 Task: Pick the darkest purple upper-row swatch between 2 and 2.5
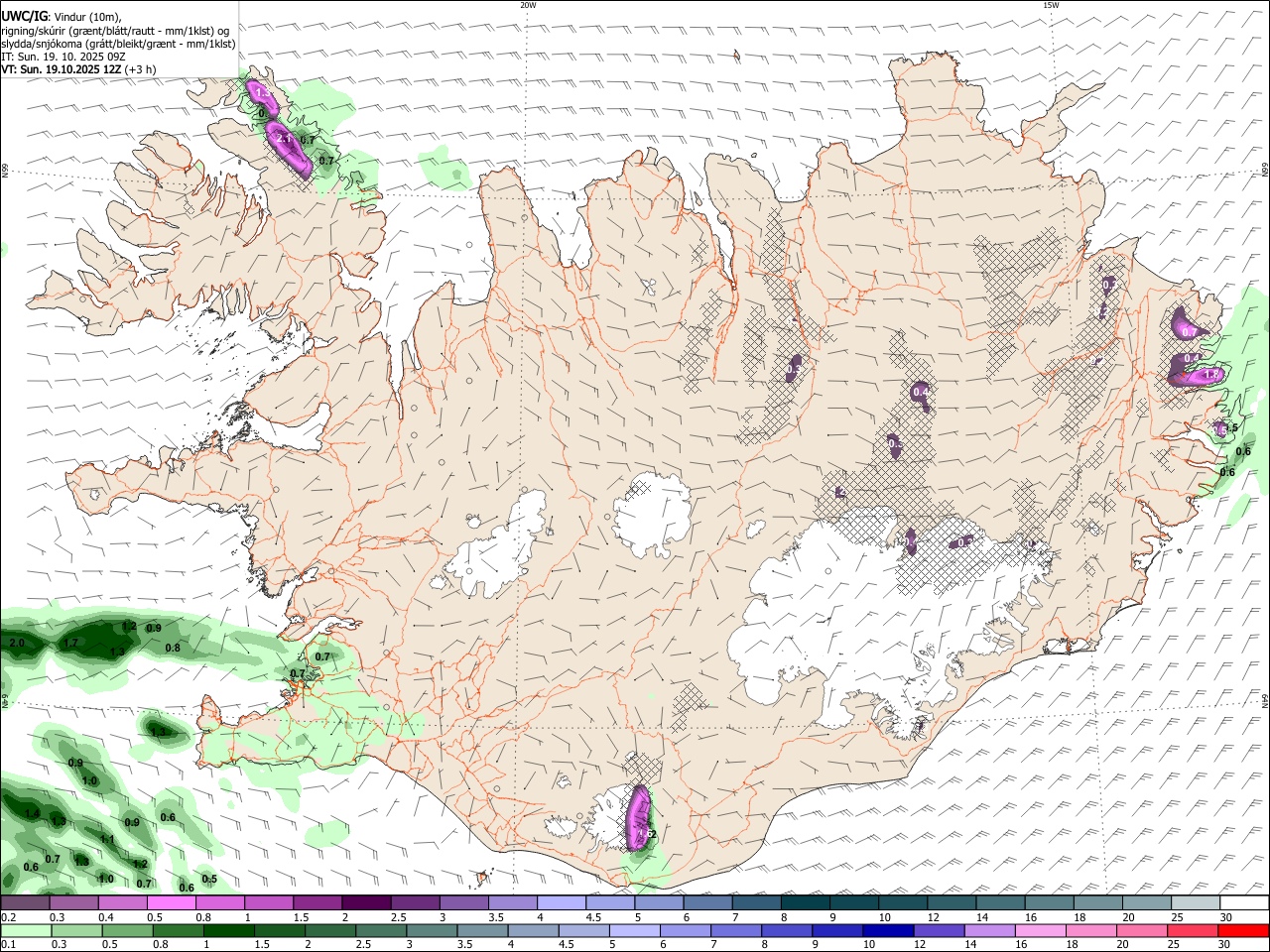365,902
